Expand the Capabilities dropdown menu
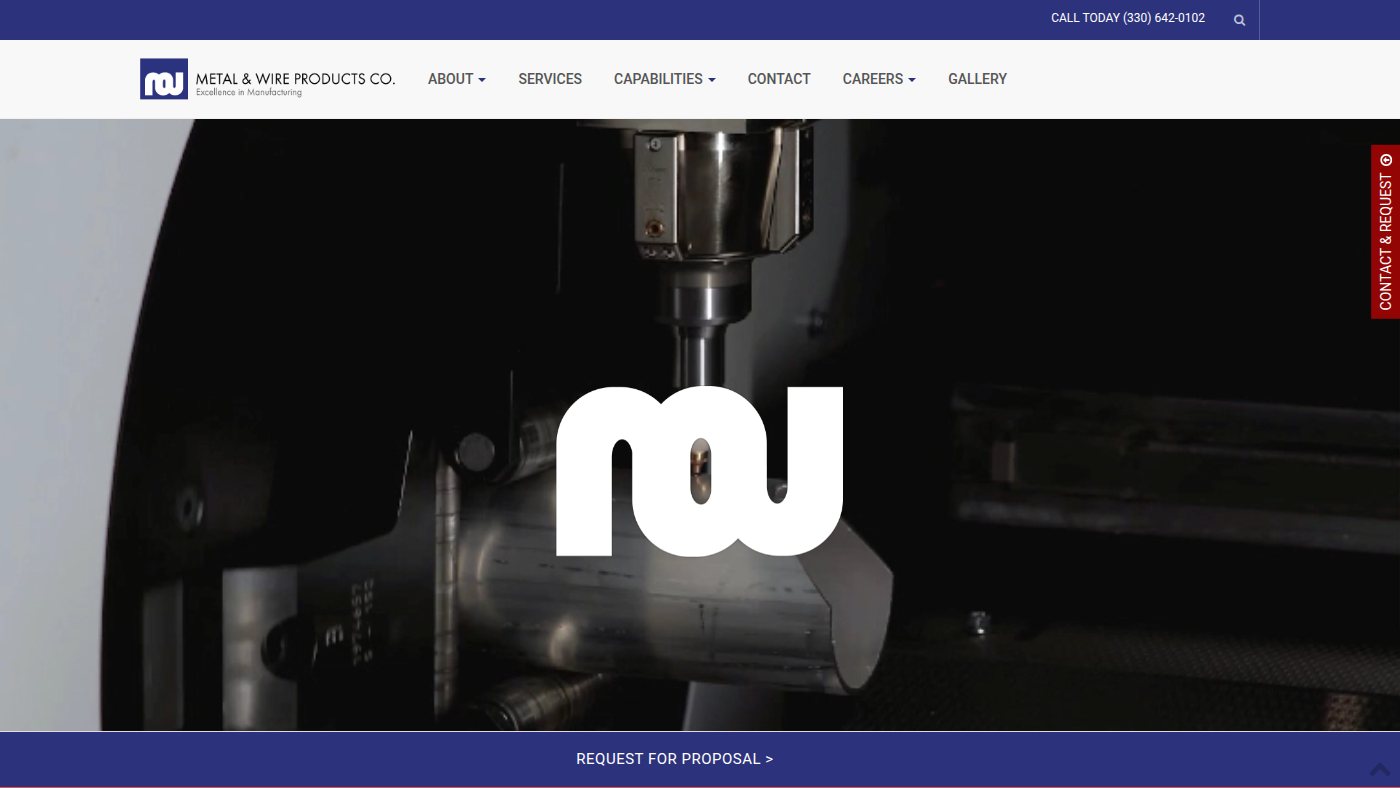This screenshot has height=788, width=1400. click(665, 79)
